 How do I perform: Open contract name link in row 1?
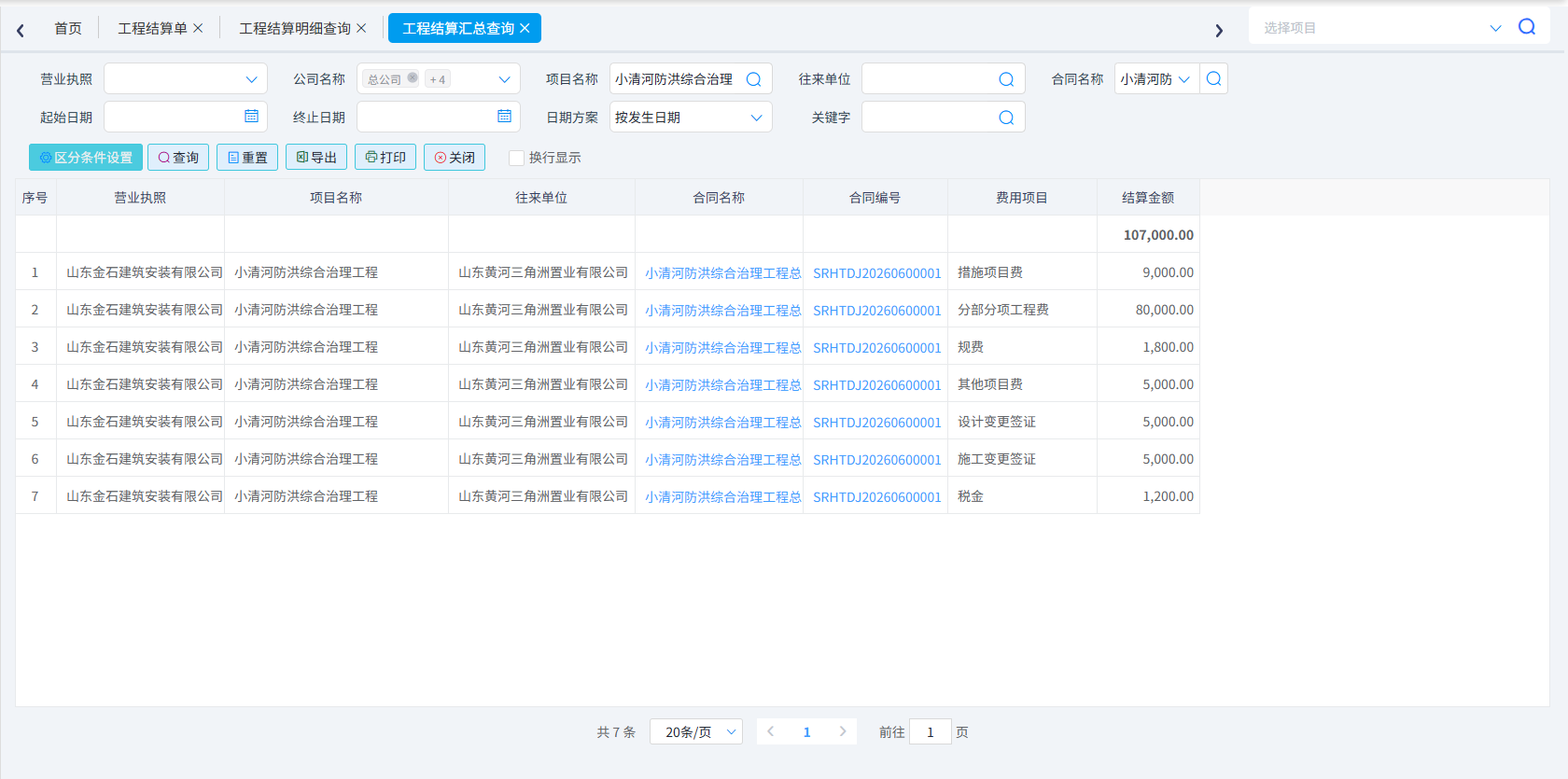point(722,273)
